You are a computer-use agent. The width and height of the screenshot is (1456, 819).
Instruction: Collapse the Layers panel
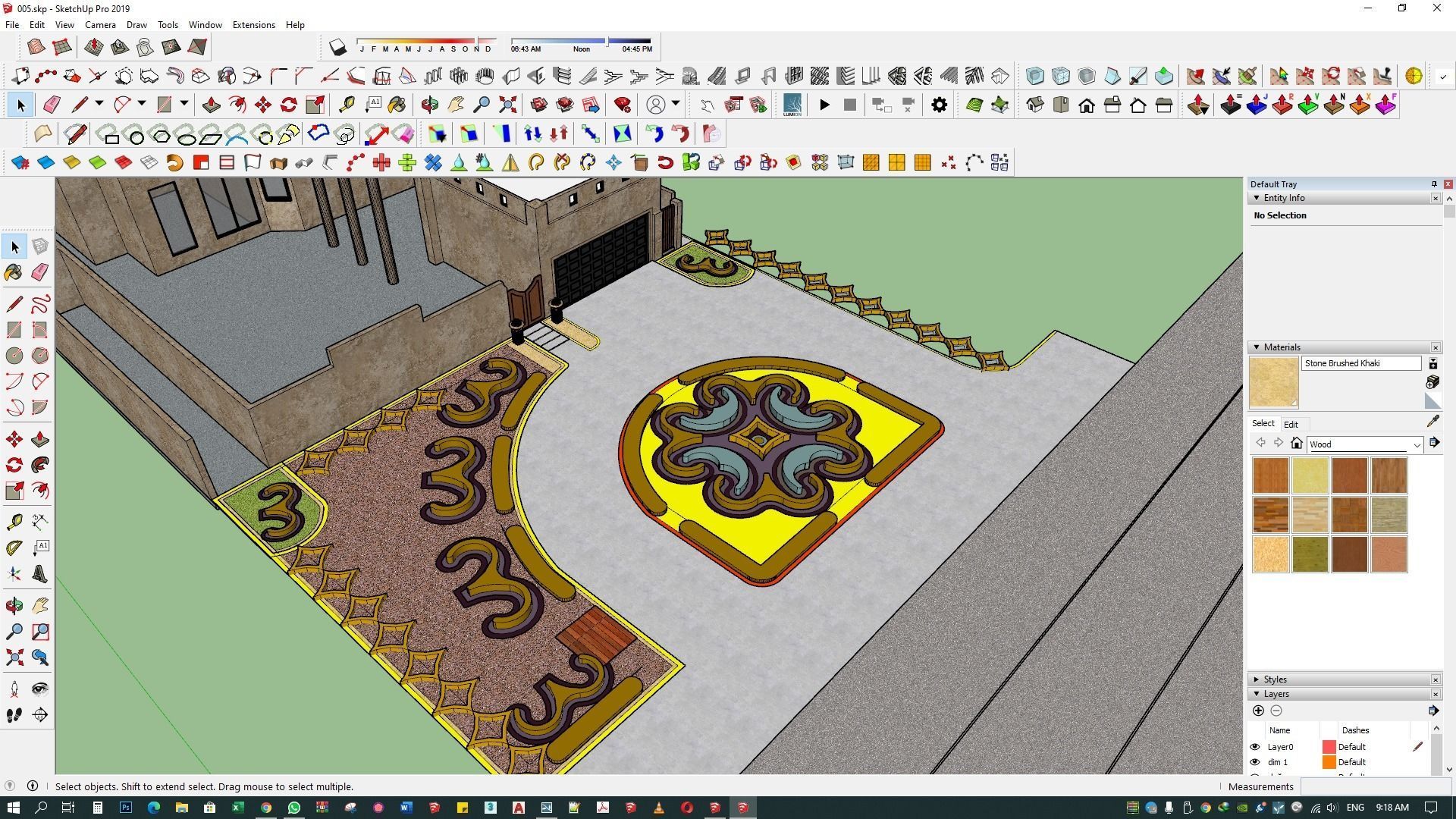pyautogui.click(x=1257, y=694)
